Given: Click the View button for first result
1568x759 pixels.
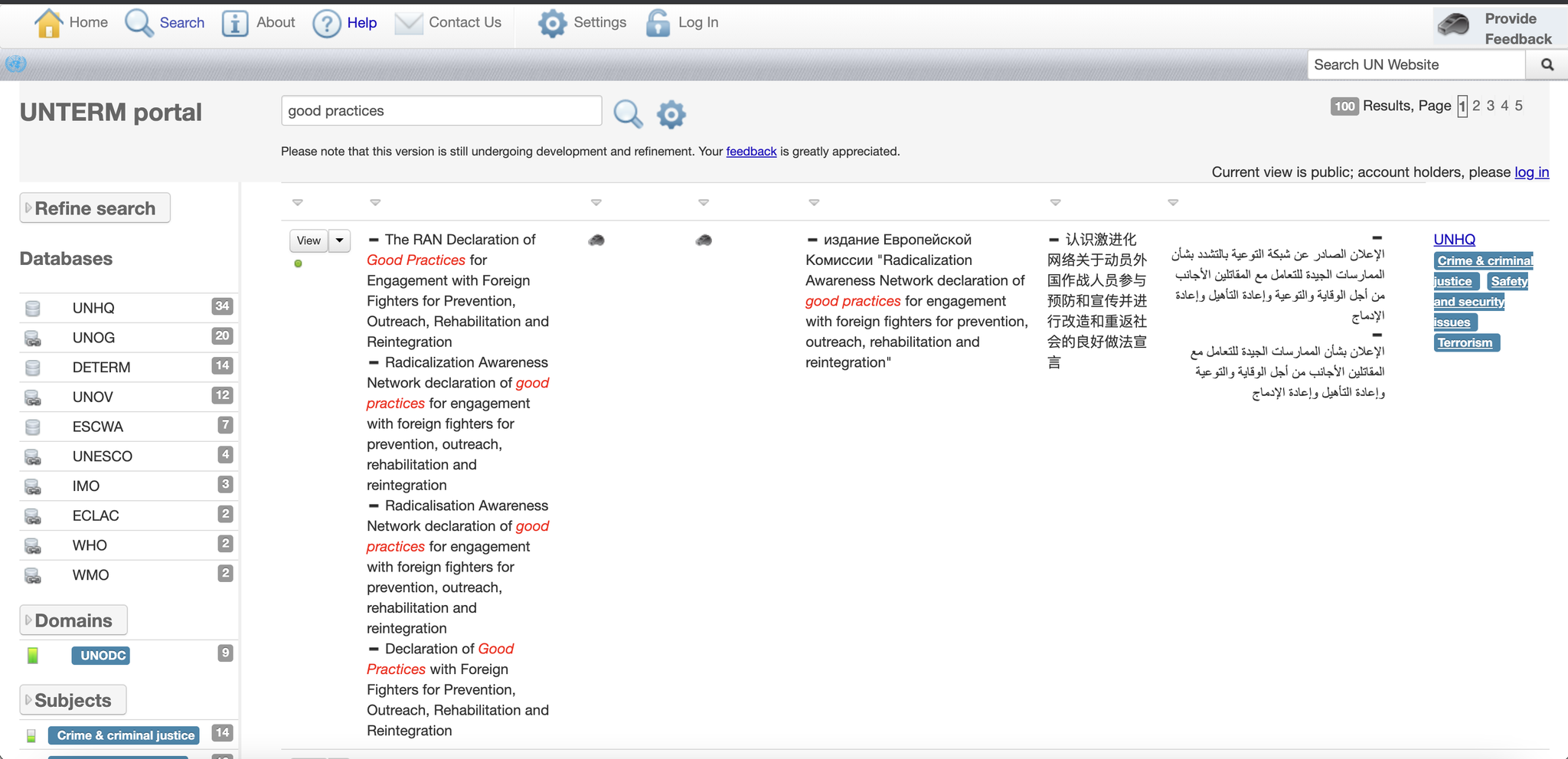Looking at the screenshot, I should coord(309,240).
